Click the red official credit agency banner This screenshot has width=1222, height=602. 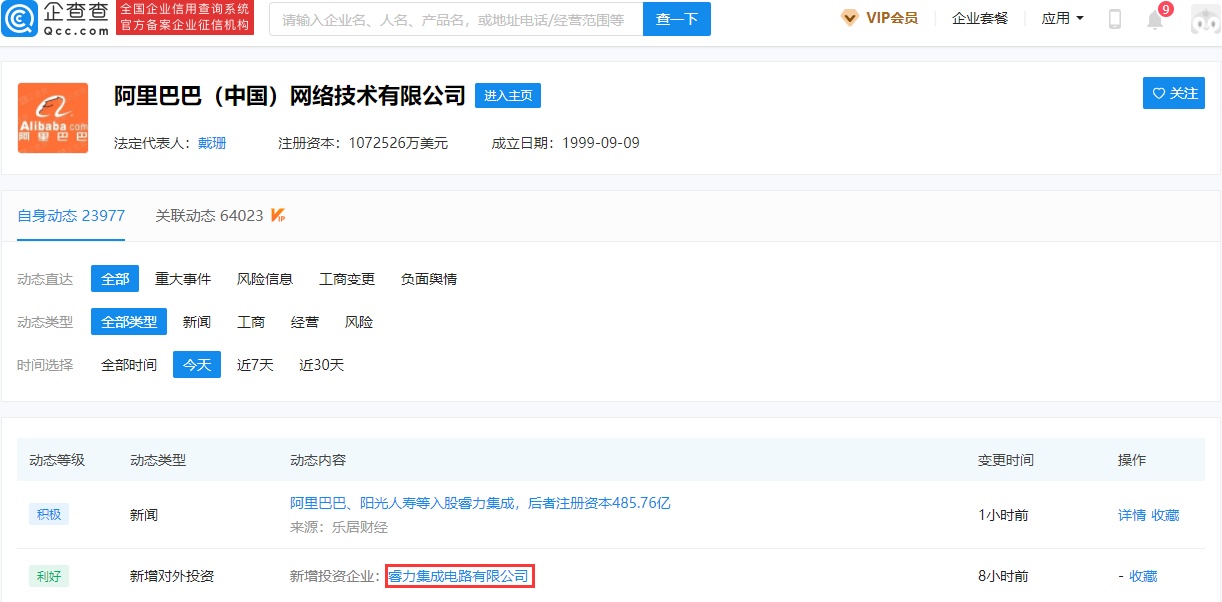coord(185,18)
